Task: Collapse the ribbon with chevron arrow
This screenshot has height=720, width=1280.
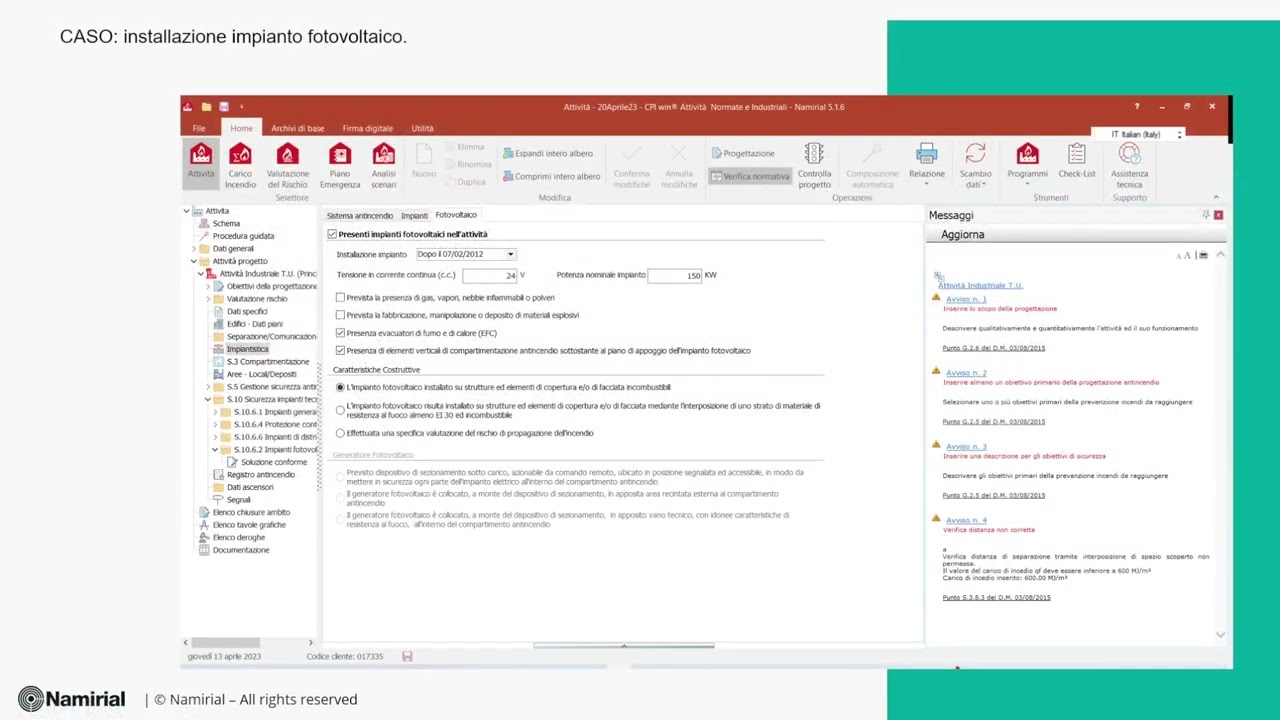Action: [x=1216, y=197]
